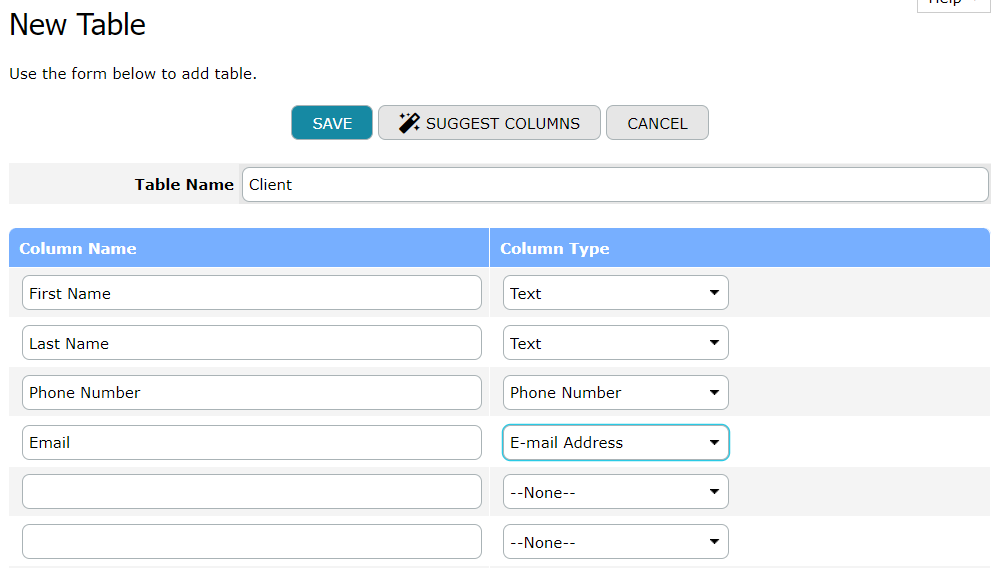Open the E-mail Address column type dropdown
Image resolution: width=998 pixels, height=568 pixels.
click(x=615, y=443)
